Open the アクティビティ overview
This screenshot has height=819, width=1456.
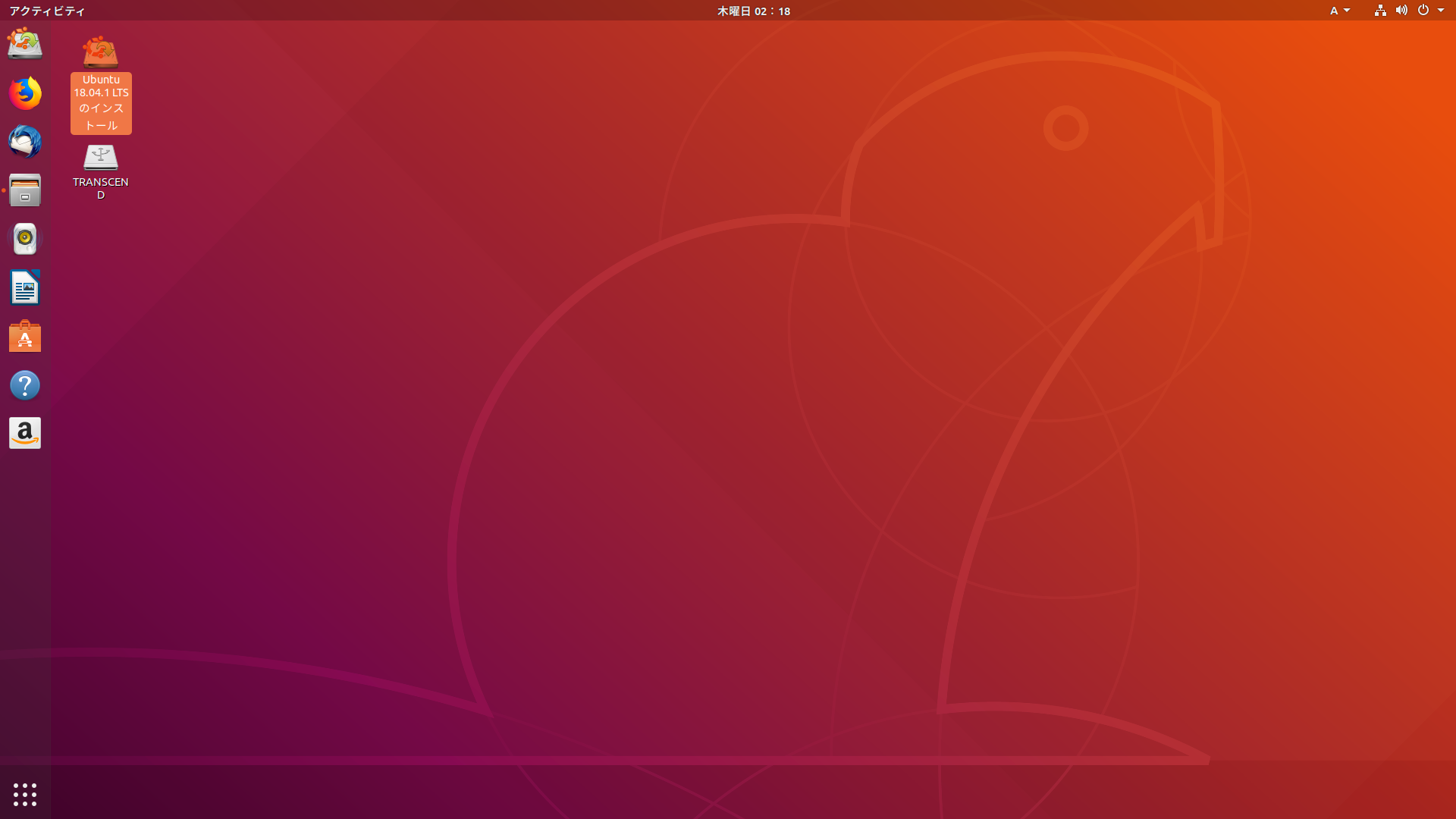click(x=47, y=11)
